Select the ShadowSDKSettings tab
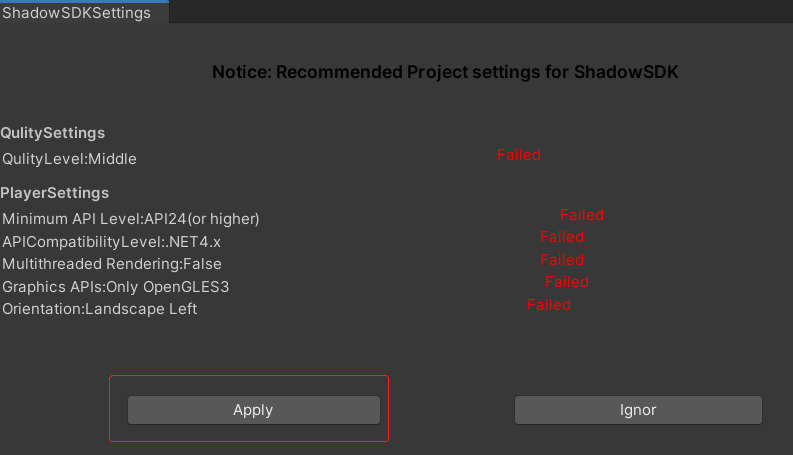793x455 pixels. 77,13
